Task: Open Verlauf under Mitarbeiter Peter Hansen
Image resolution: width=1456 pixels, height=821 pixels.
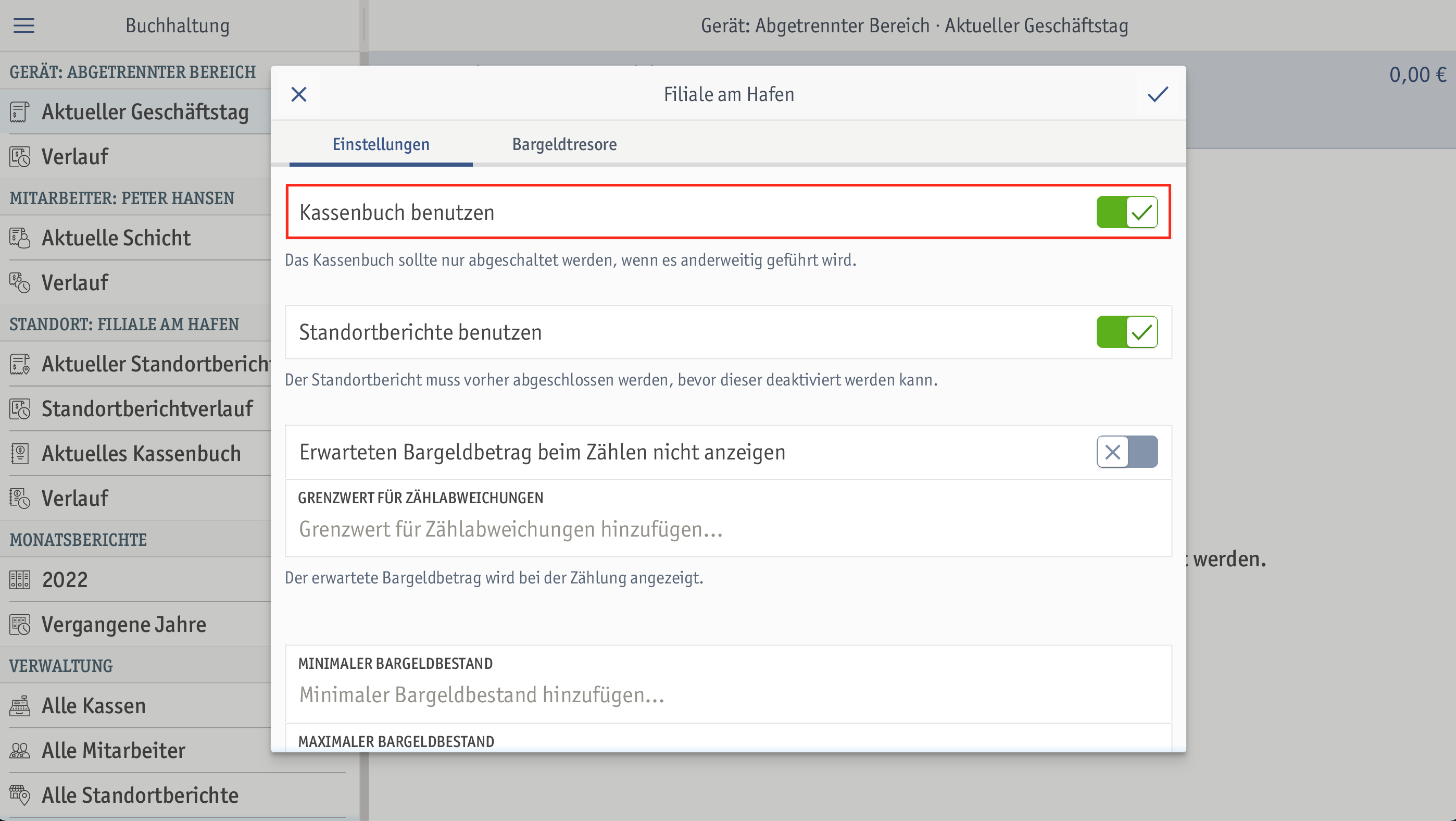Action: 74,283
